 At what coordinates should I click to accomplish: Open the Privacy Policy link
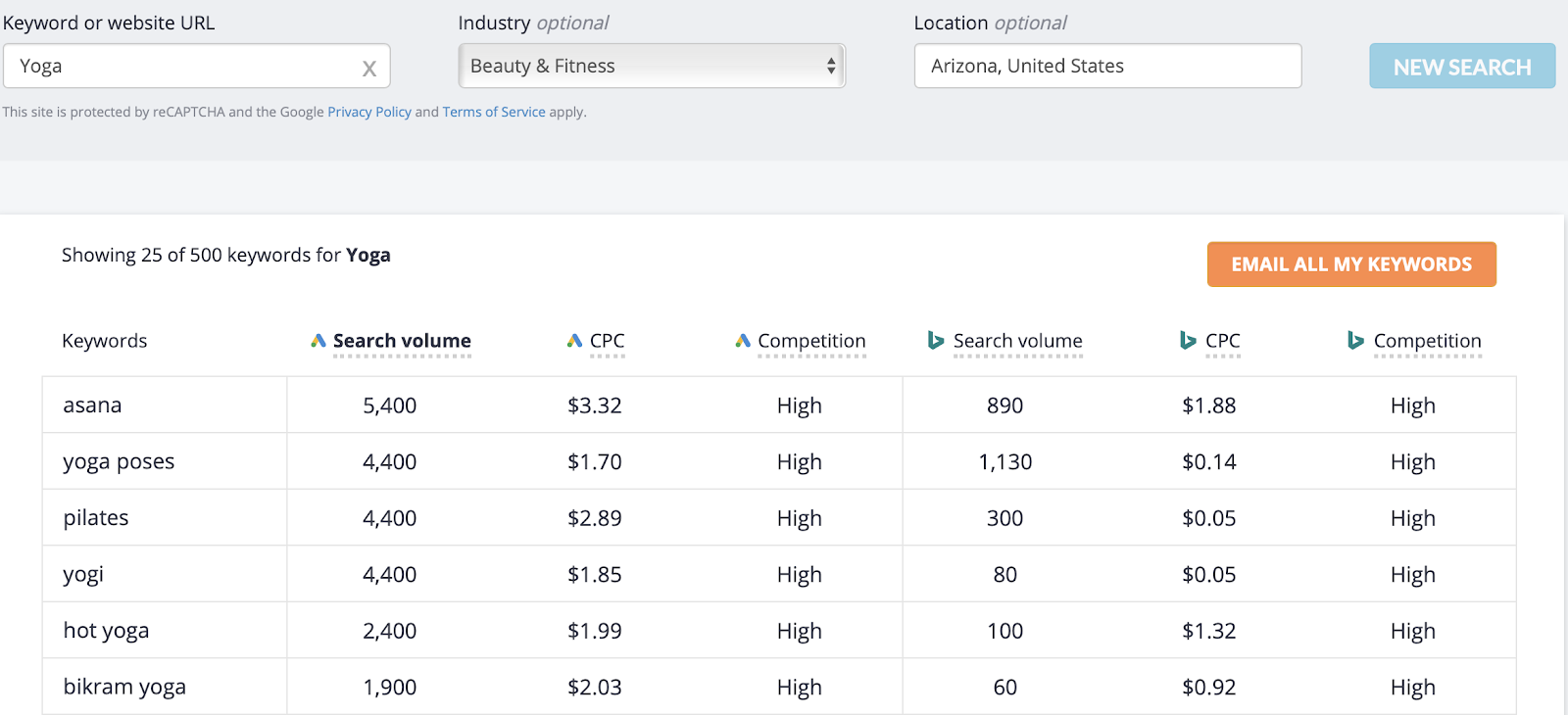pyautogui.click(x=369, y=112)
